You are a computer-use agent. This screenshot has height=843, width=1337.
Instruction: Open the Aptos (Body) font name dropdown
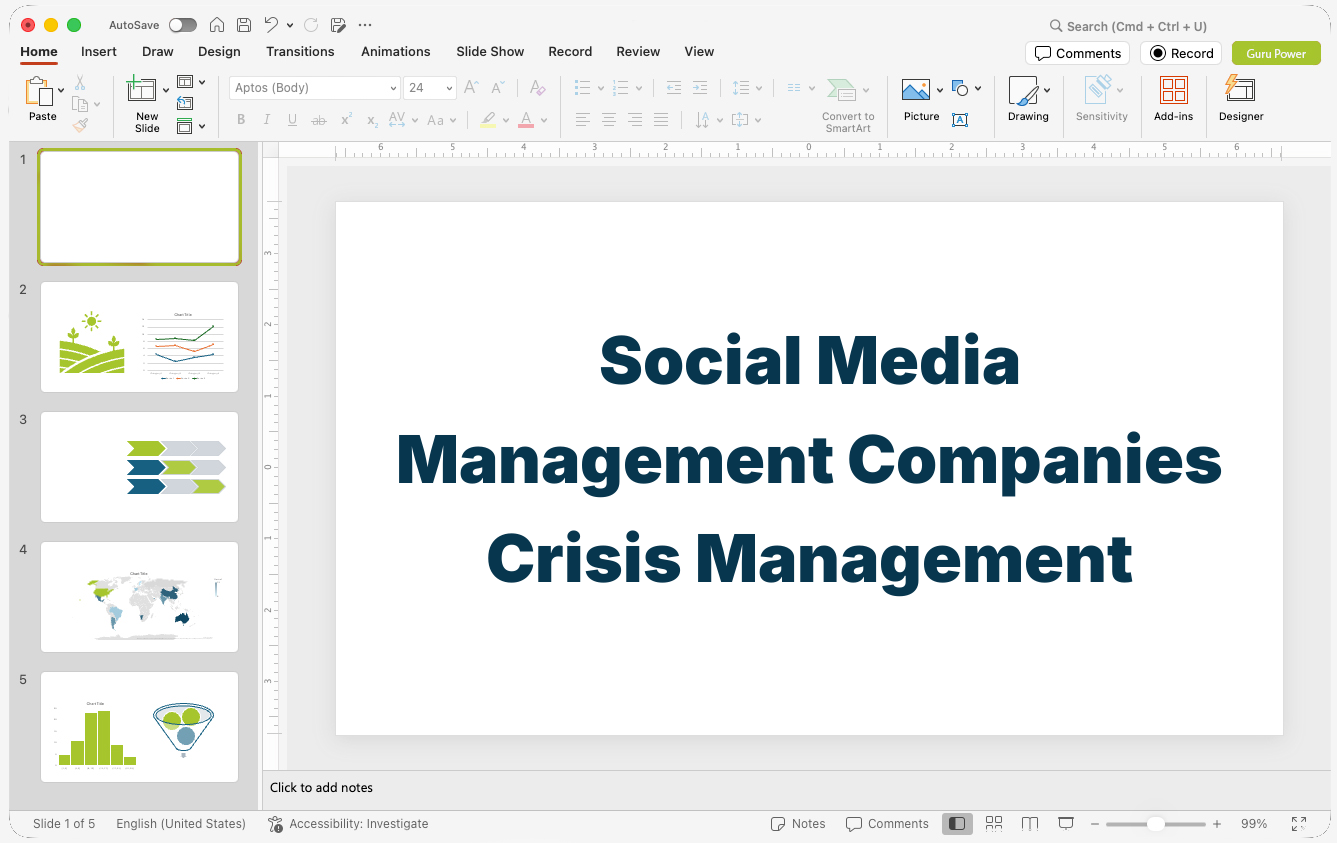tap(393, 88)
